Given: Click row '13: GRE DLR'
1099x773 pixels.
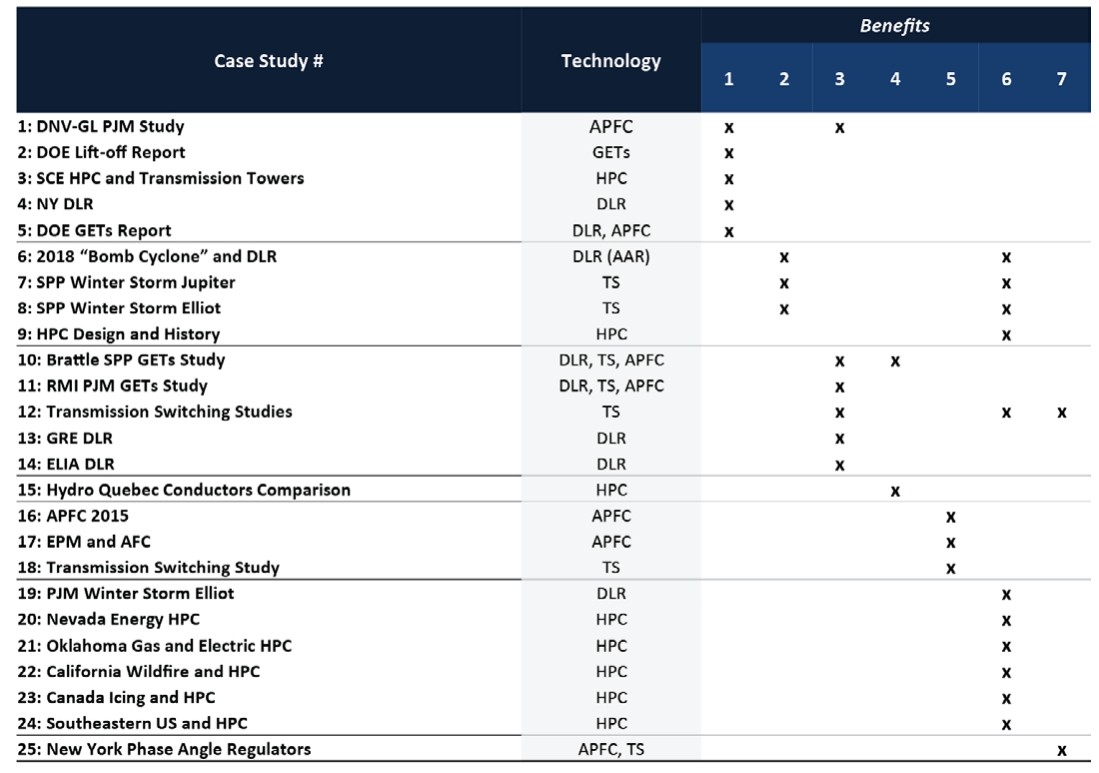Looking at the screenshot, I should (x=554, y=438).
